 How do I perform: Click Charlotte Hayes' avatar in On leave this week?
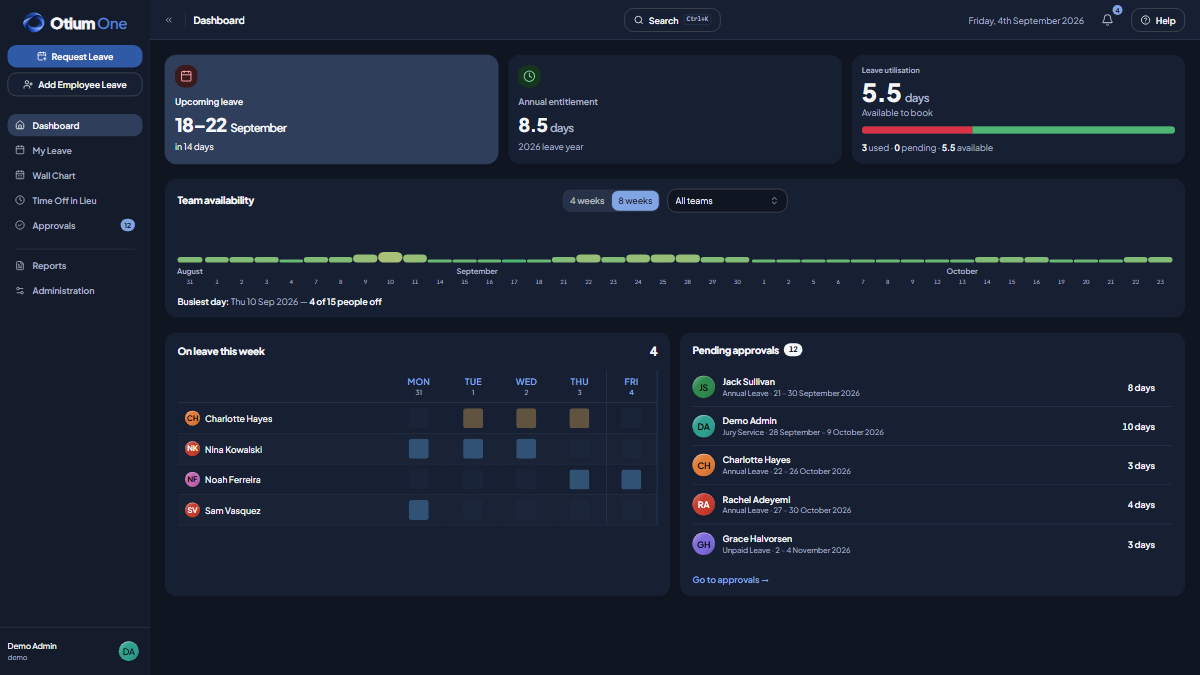193,419
